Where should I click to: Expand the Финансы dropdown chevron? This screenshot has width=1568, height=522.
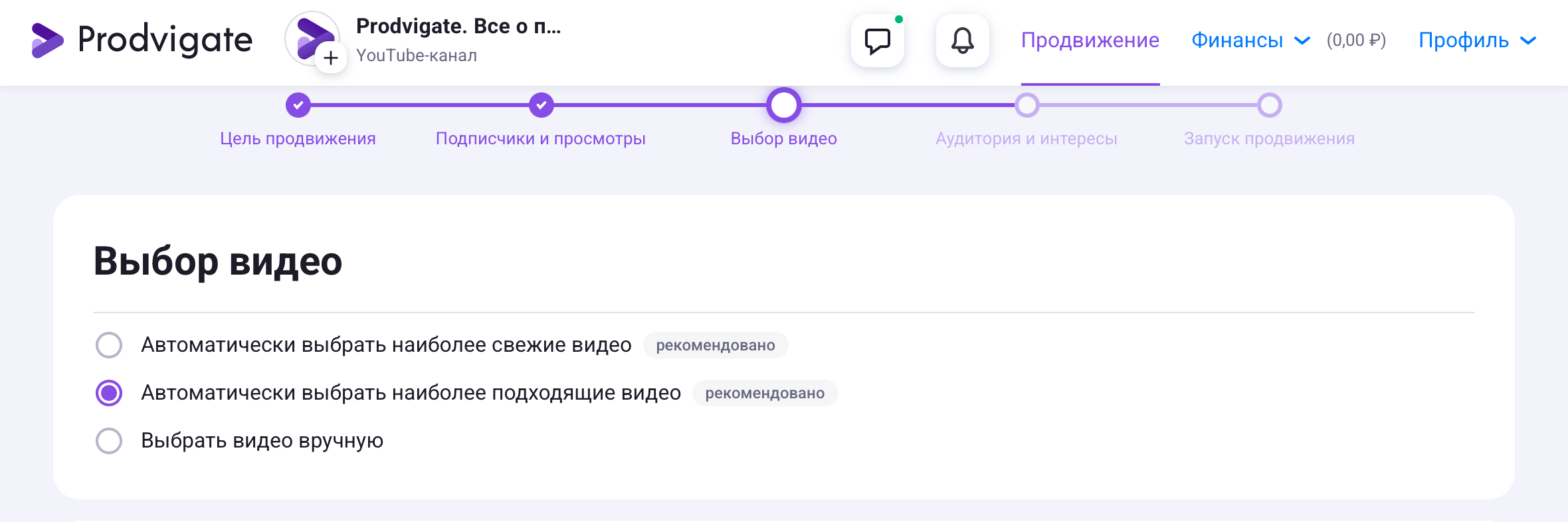pos(1302,41)
